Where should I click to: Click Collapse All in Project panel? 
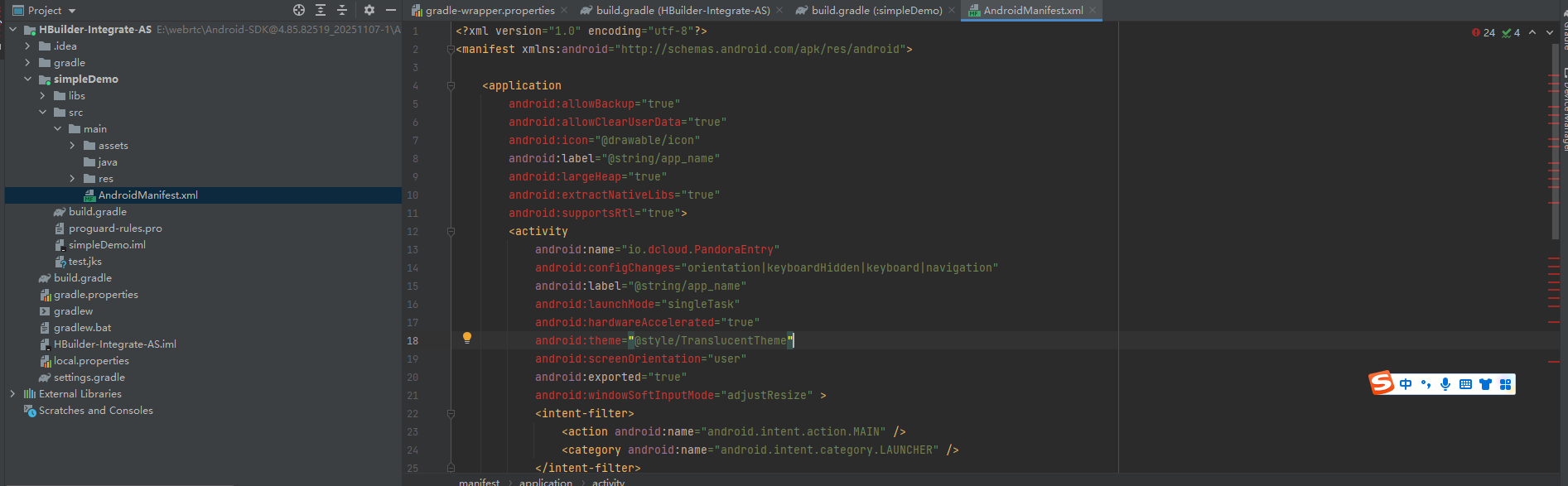(342, 10)
